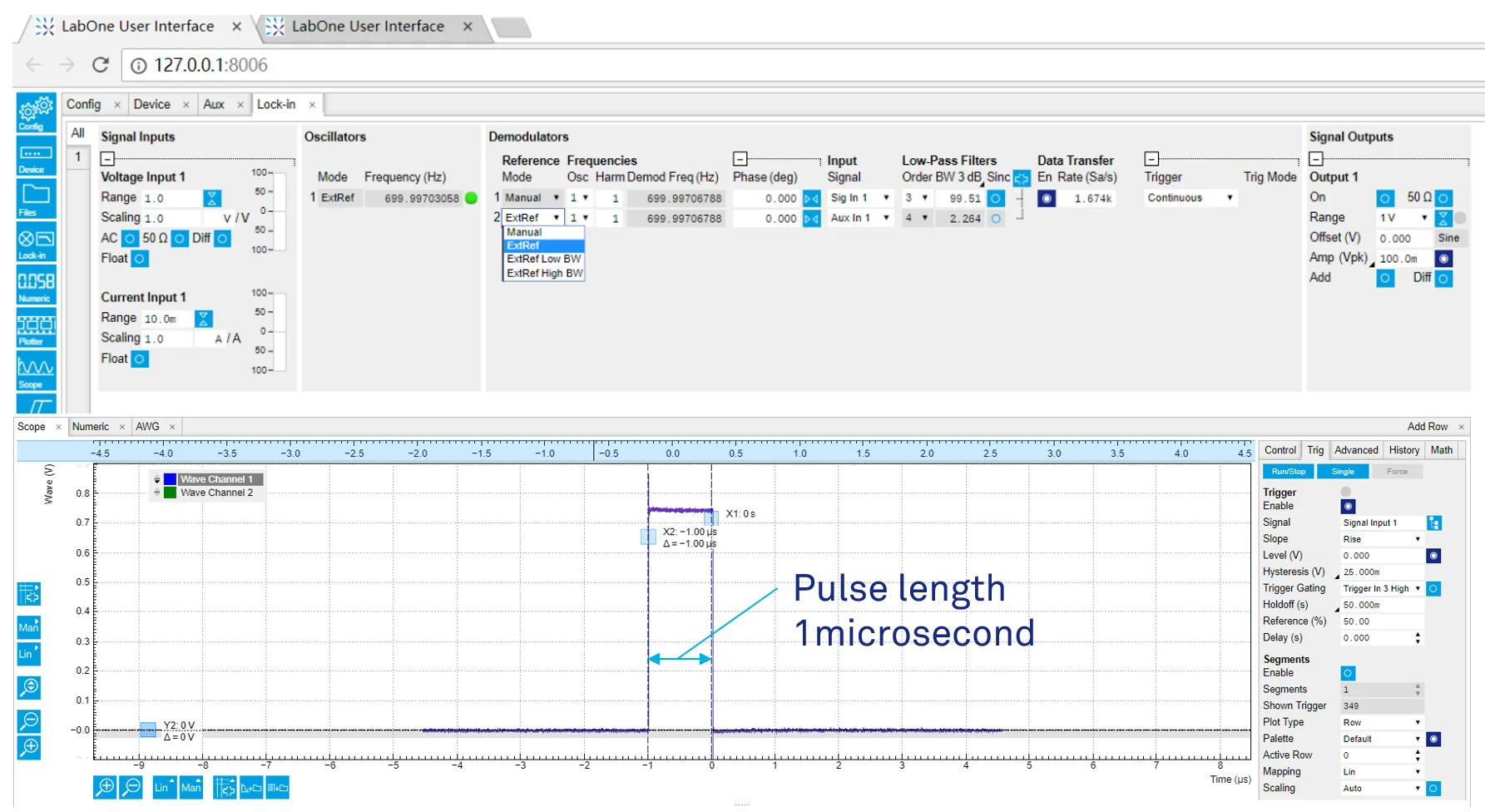Click Wave Channel 1 blue color swatch
1485x812 pixels.
(x=171, y=479)
